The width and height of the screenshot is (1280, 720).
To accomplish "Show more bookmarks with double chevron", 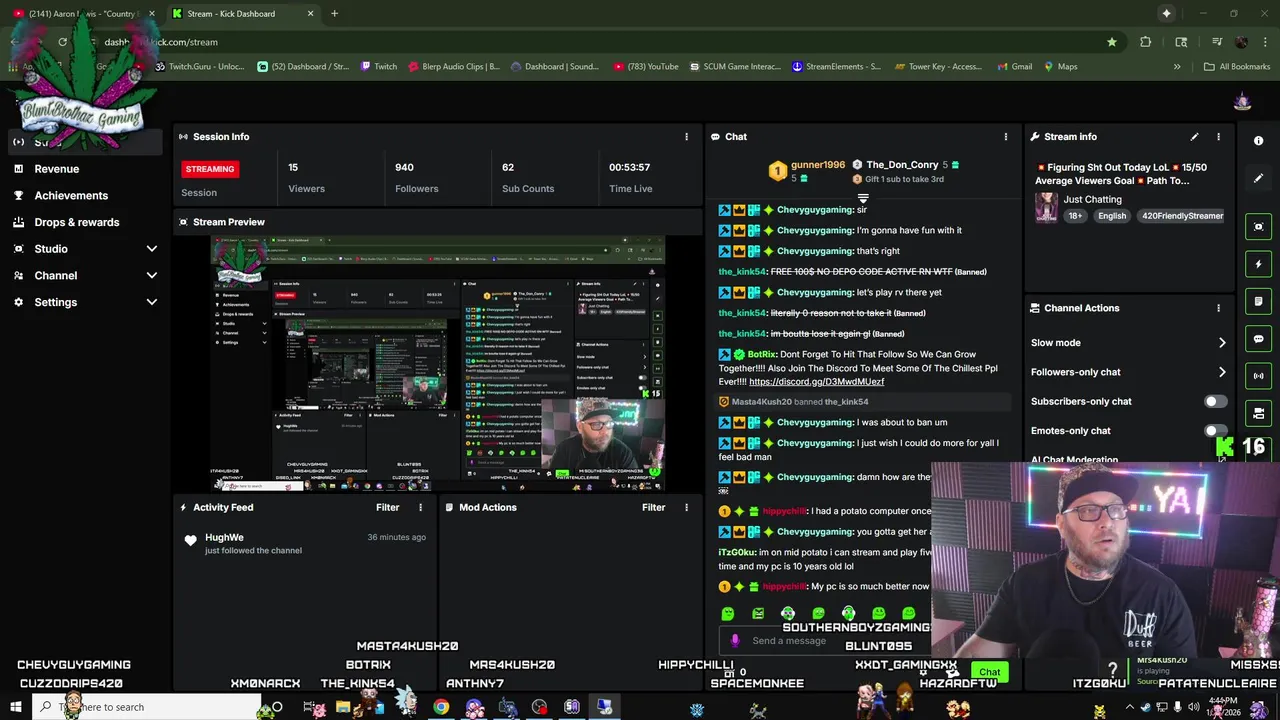I will pos(1177,67).
